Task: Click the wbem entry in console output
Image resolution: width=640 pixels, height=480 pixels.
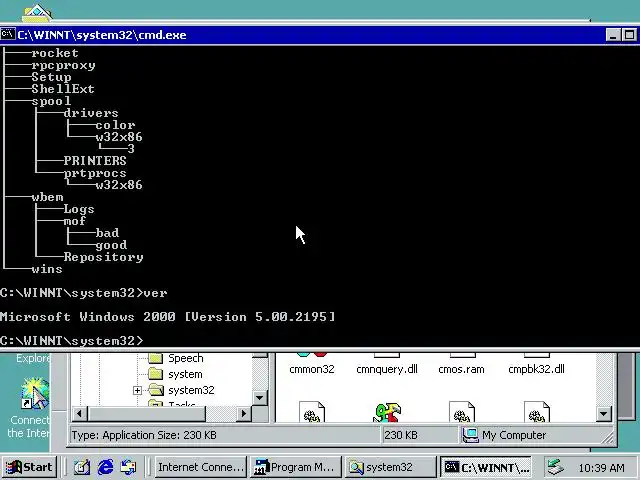Action: (x=47, y=197)
